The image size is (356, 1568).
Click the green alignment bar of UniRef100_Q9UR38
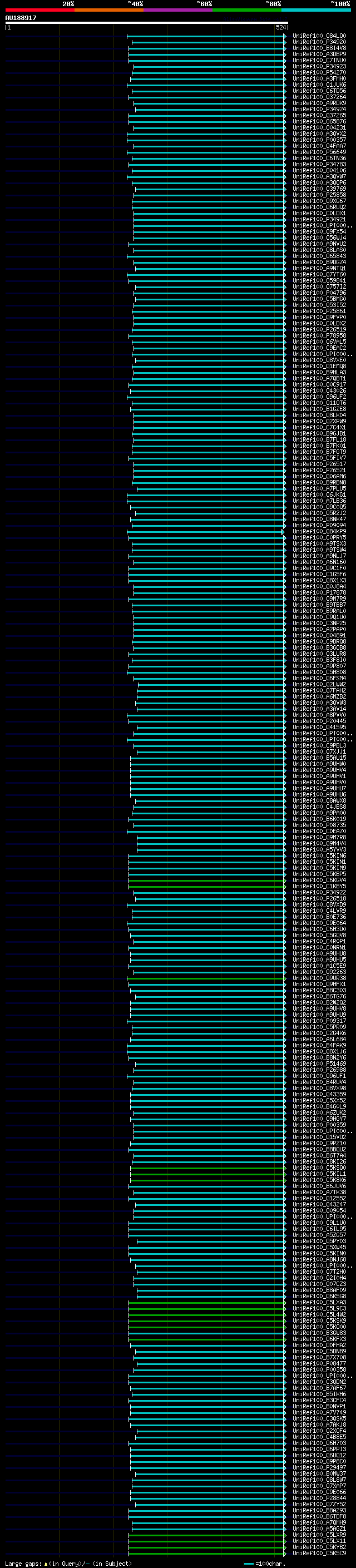coord(206,978)
